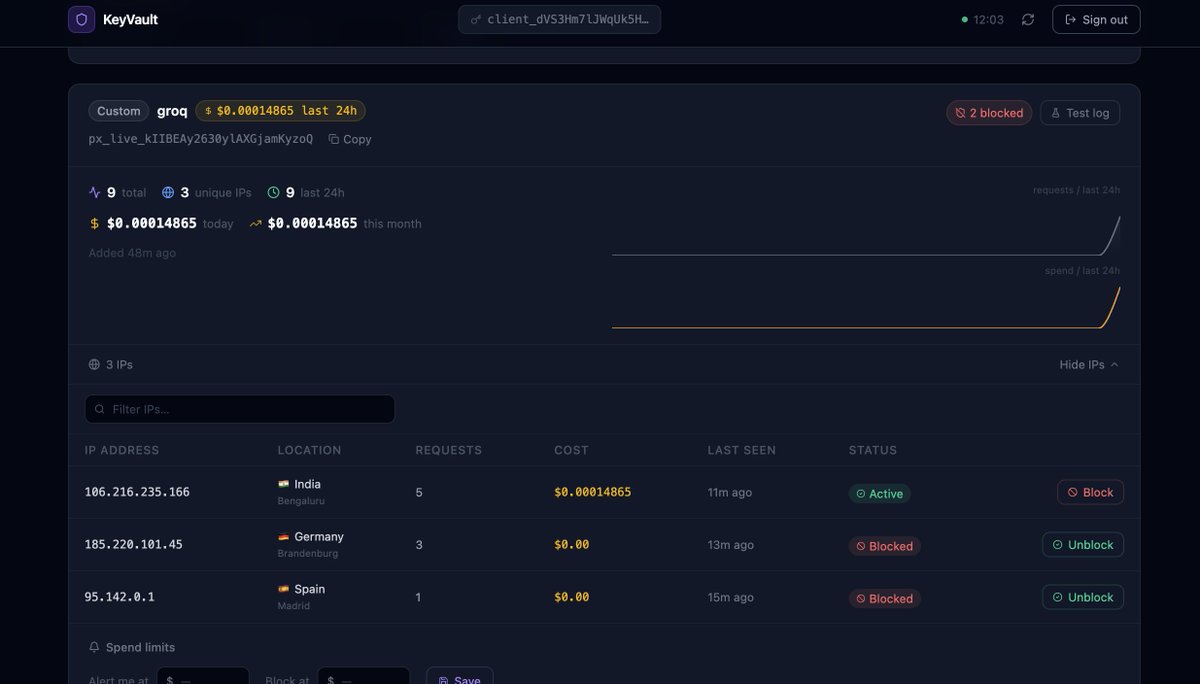Click the Madrid location text

(294, 606)
